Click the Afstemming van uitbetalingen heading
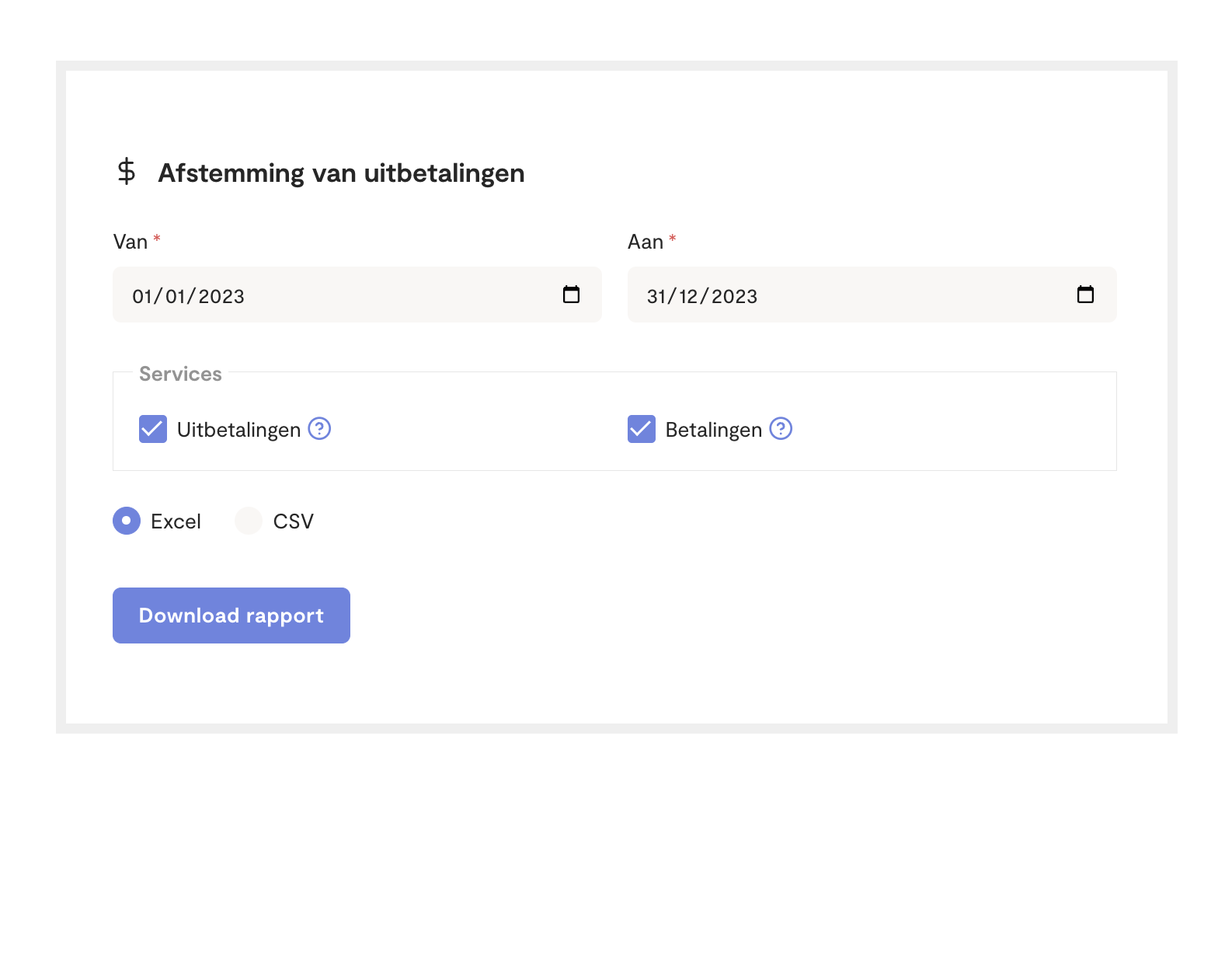The image size is (1232, 959). click(x=341, y=173)
